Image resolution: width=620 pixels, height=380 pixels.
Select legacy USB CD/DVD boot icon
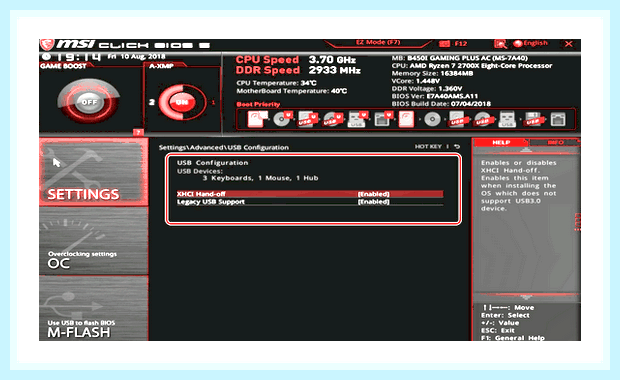click(483, 119)
